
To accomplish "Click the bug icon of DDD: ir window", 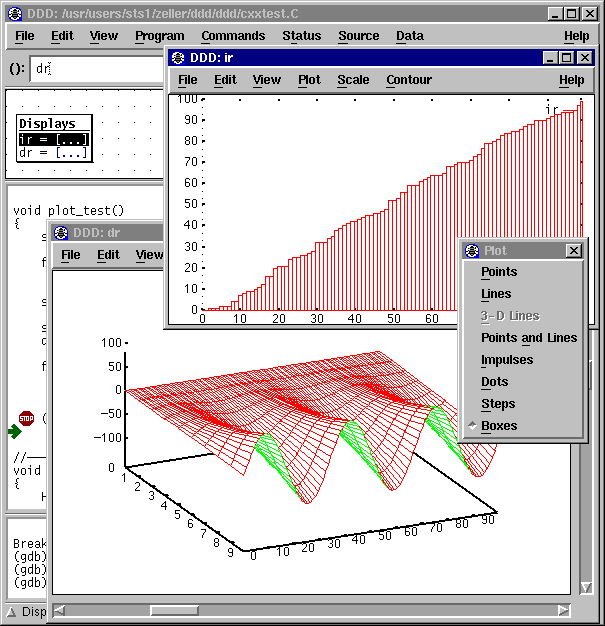I will [x=178, y=58].
